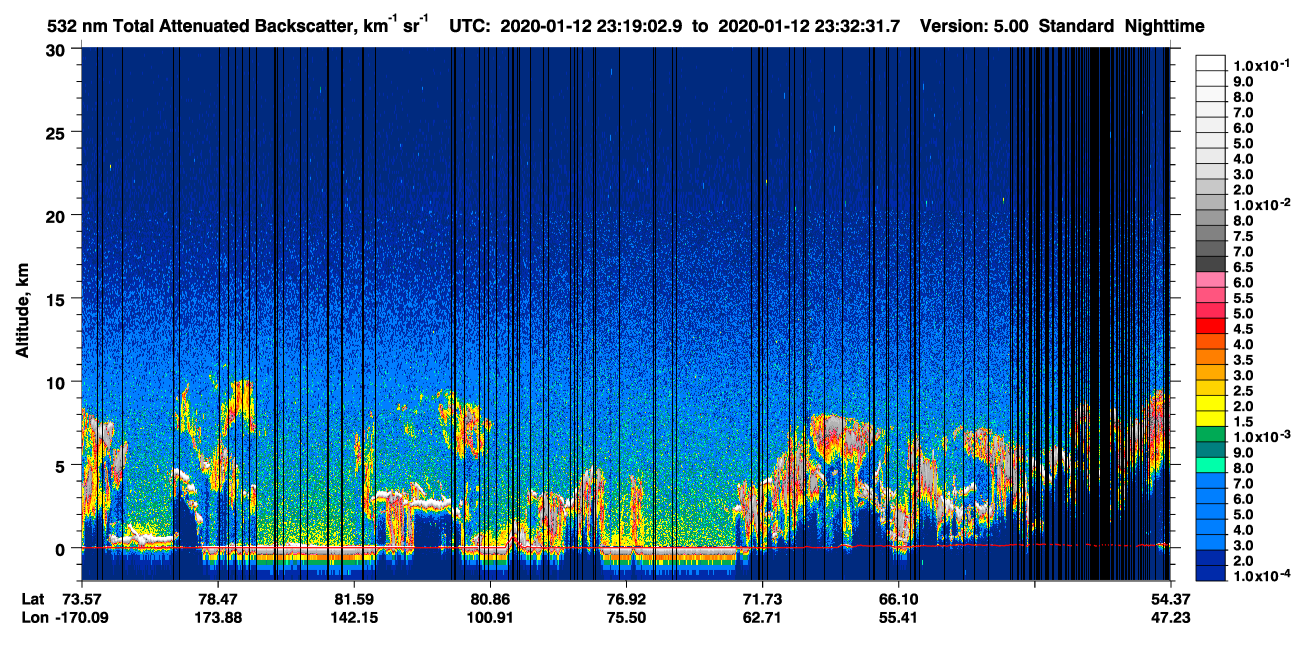Click longitude value 173.88

(x=218, y=617)
